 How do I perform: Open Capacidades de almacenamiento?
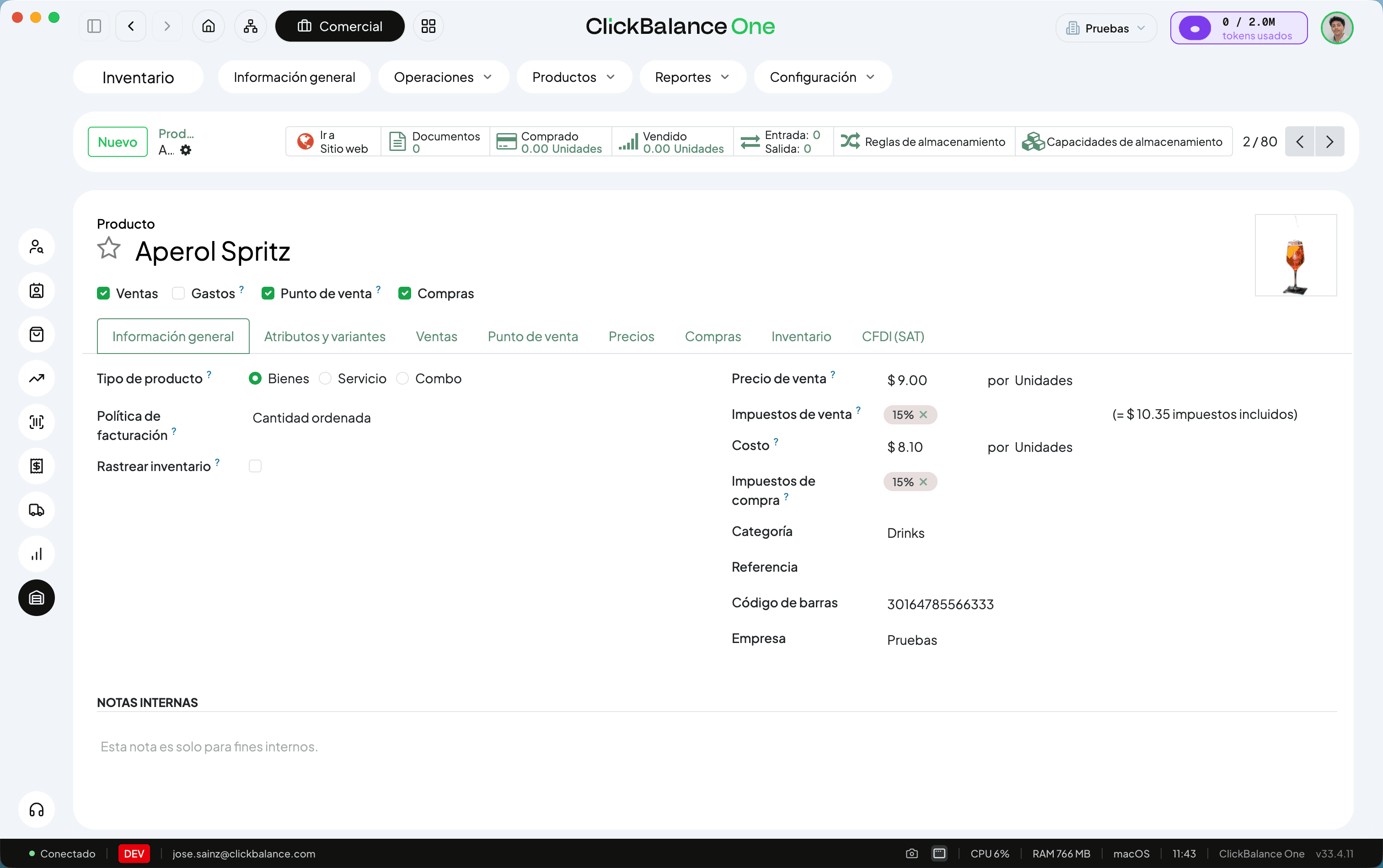click(1124, 142)
